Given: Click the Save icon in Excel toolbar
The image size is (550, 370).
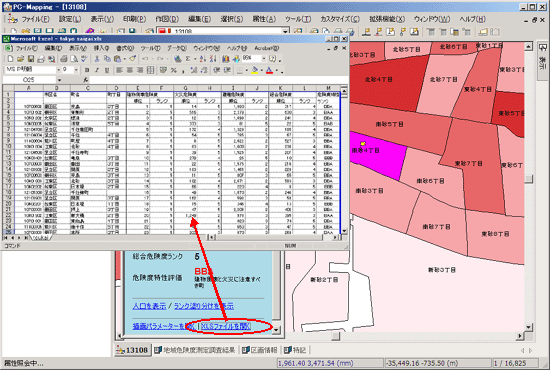Looking at the screenshot, I should pyautogui.click(x=31, y=59).
